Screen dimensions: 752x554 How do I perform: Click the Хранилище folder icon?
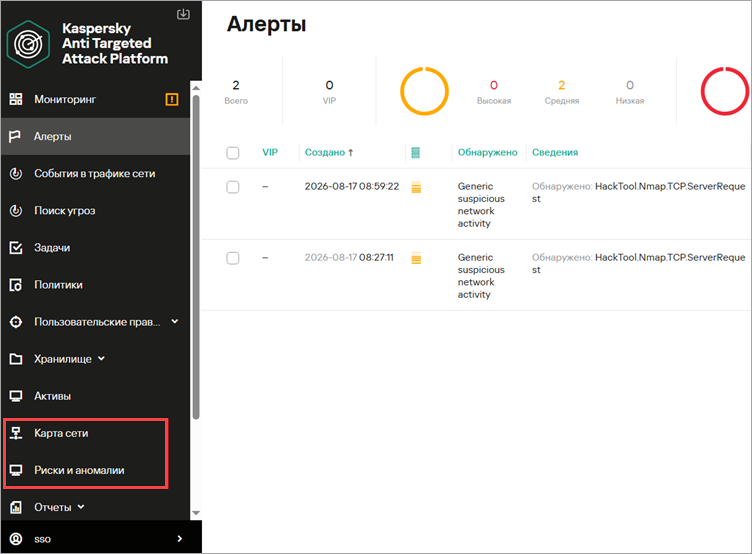pos(16,359)
